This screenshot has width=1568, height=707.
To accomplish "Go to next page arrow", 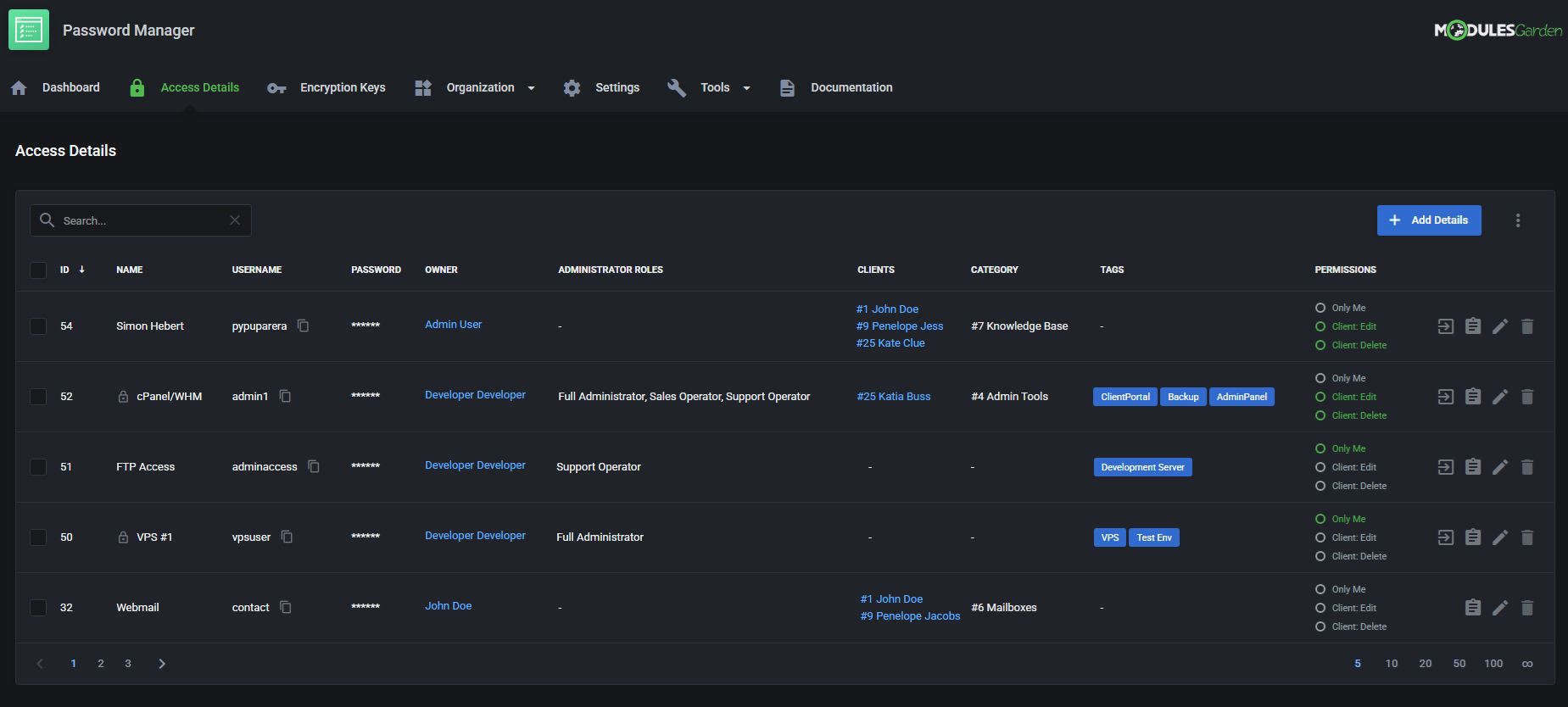I will coord(162,664).
